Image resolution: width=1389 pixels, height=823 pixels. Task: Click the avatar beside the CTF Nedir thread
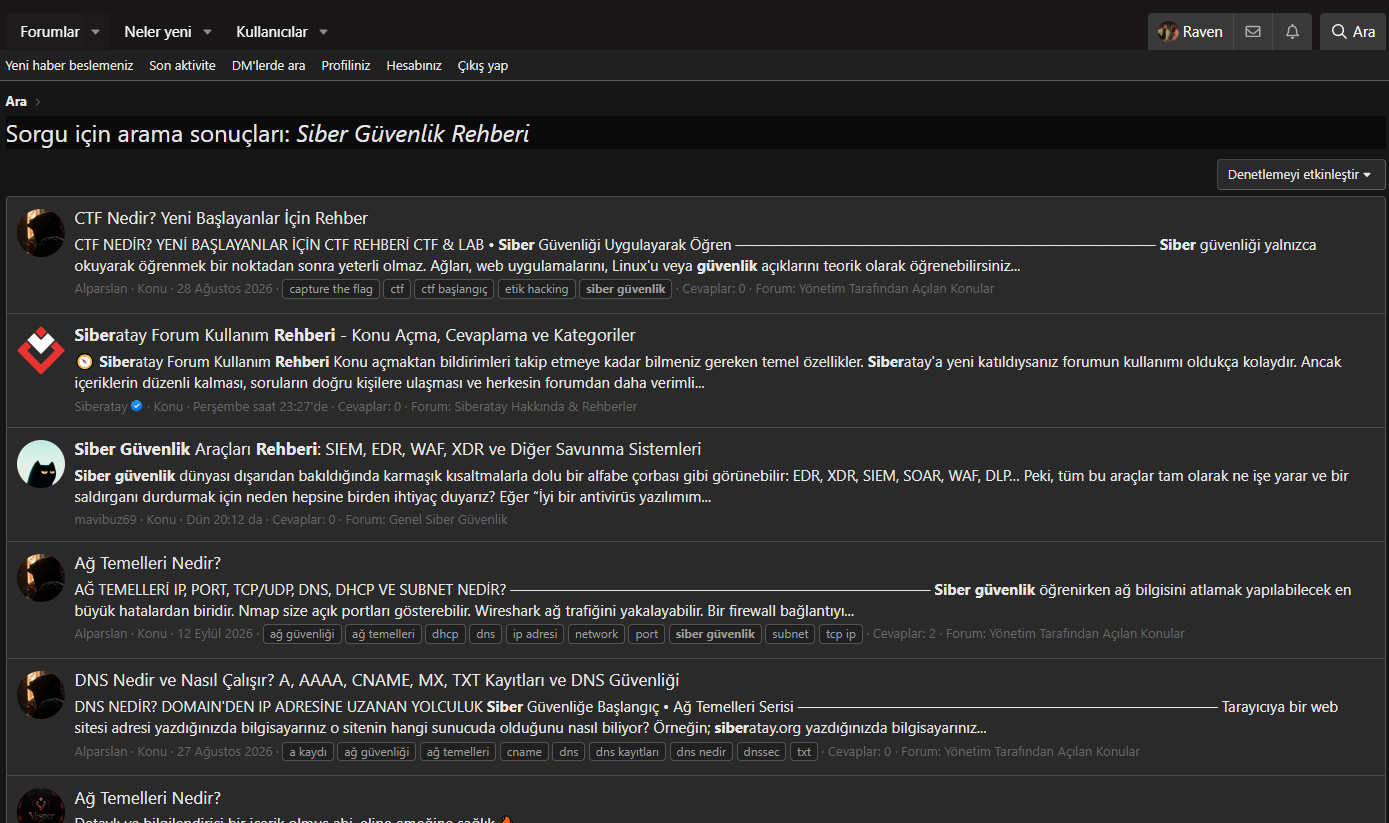(41, 233)
